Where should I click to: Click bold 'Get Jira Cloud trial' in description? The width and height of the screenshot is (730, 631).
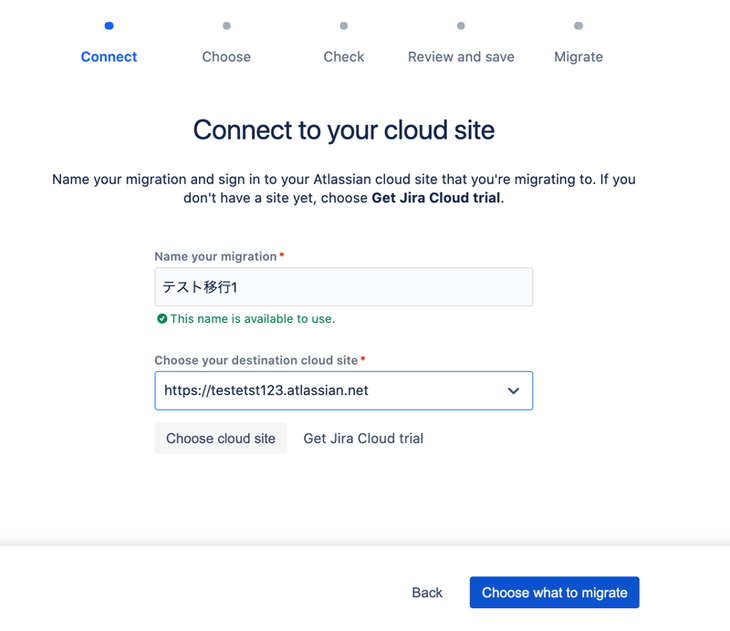437,198
